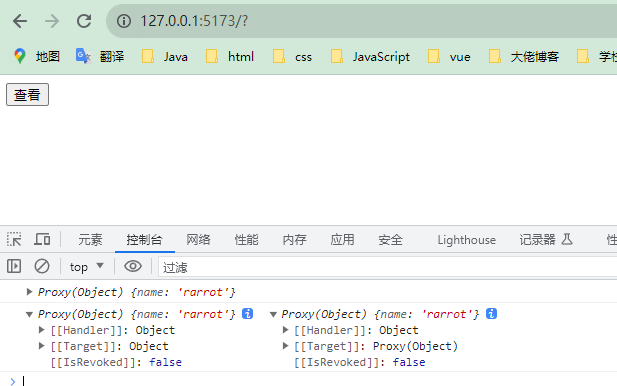The width and height of the screenshot is (617, 386).
Task: Collapse the left expanded Proxy(Object)
Action: [x=29, y=314]
